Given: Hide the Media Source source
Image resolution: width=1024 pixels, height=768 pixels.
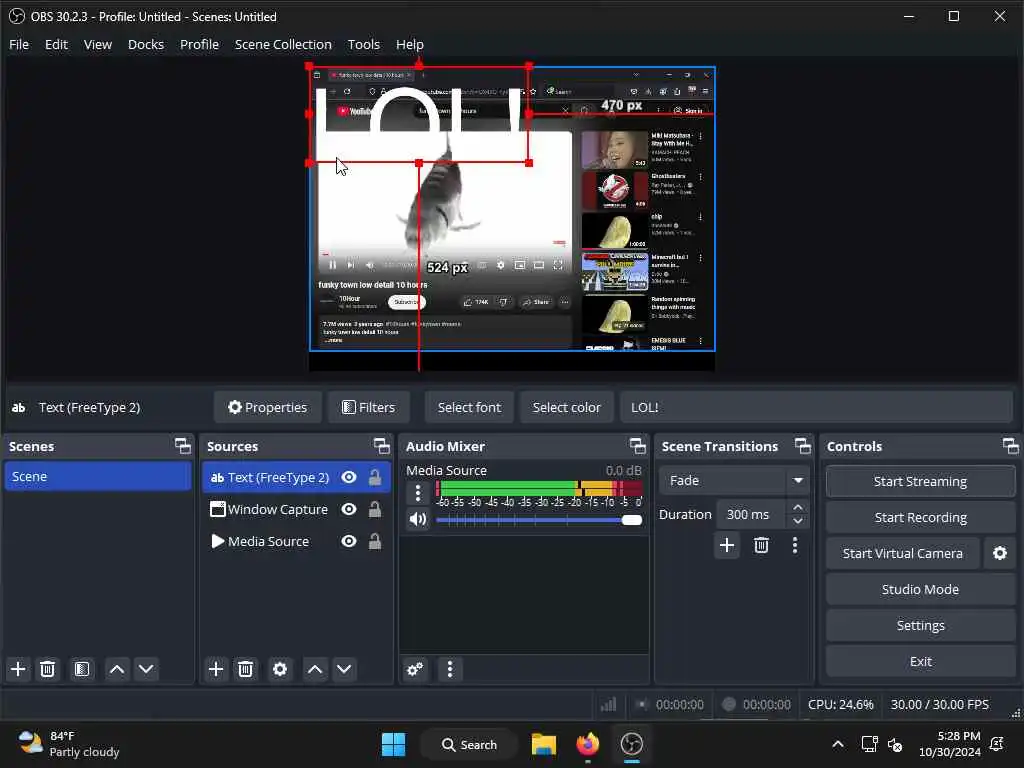Looking at the screenshot, I should (x=349, y=541).
